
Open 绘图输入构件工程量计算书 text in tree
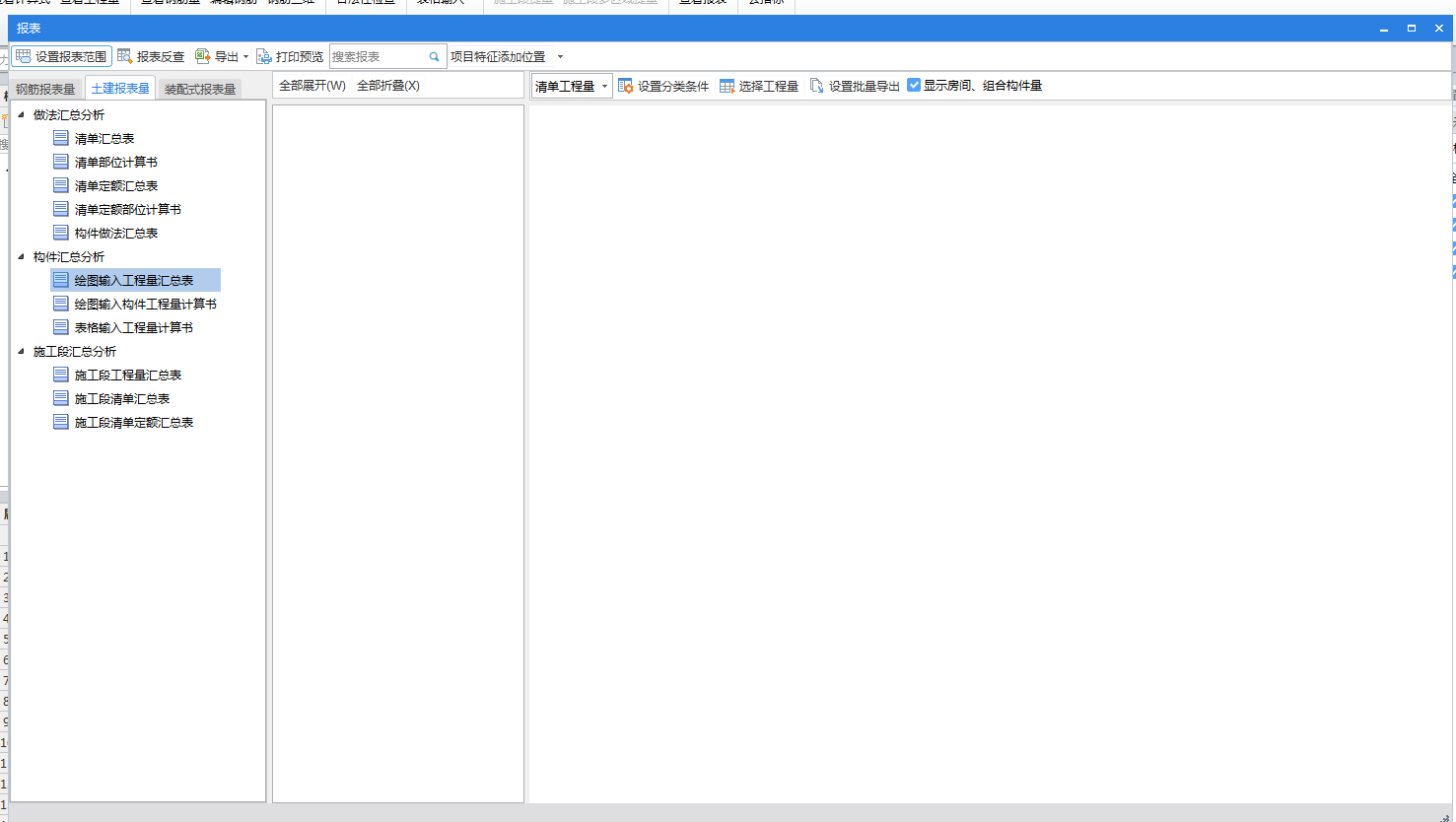point(146,305)
